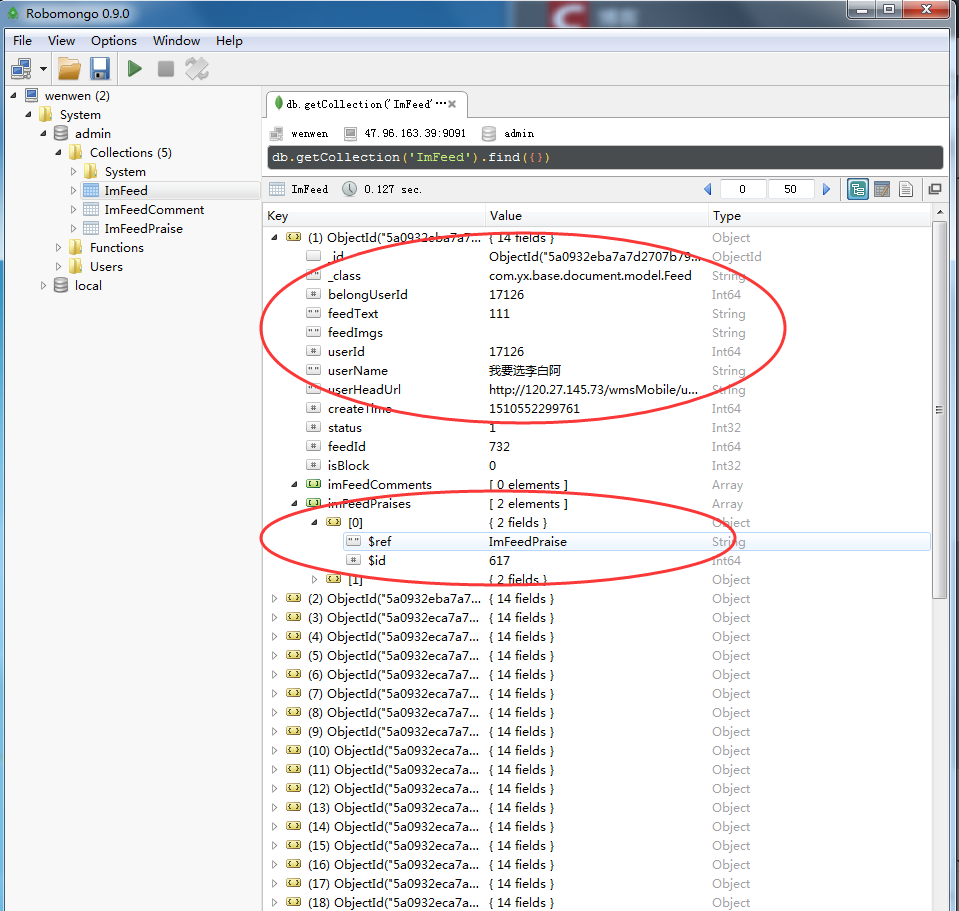The image size is (959, 911).
Task: Select the ImFeedPraise collection
Action: (144, 229)
